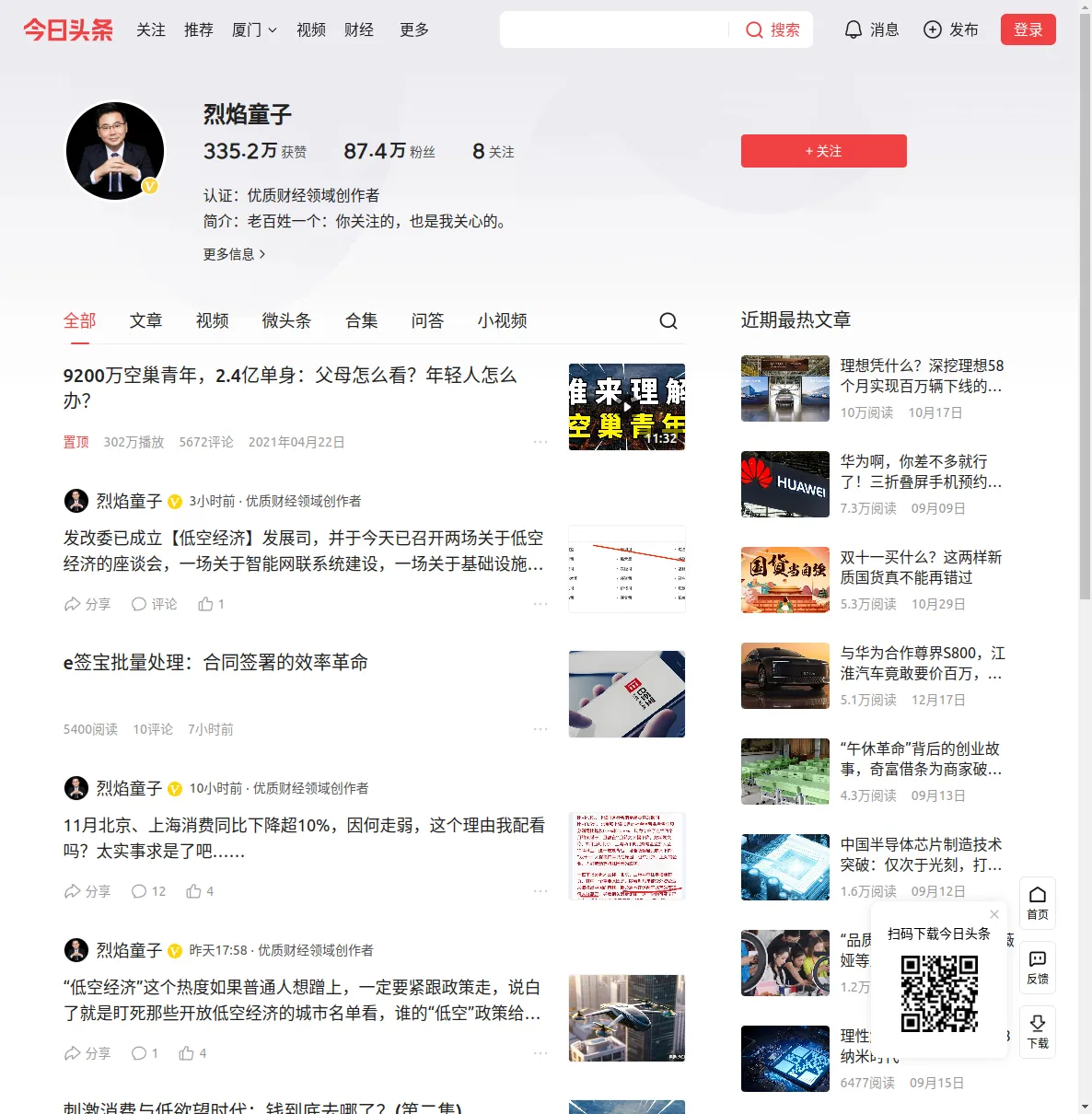Open comments on 11月北京、上海消费 post
The height and width of the screenshot is (1114, 1092).
click(x=148, y=891)
